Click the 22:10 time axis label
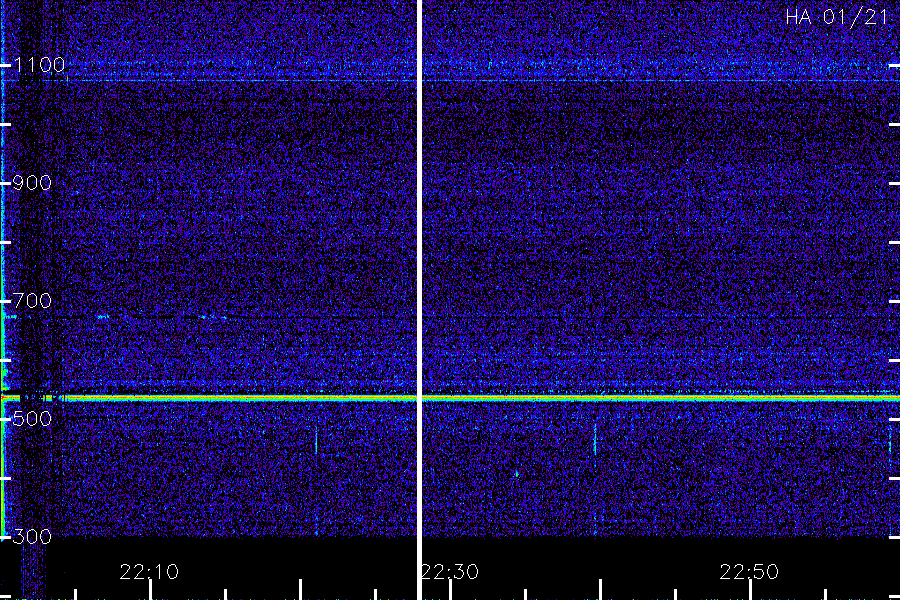Image resolution: width=900 pixels, height=600 pixels. 149,572
